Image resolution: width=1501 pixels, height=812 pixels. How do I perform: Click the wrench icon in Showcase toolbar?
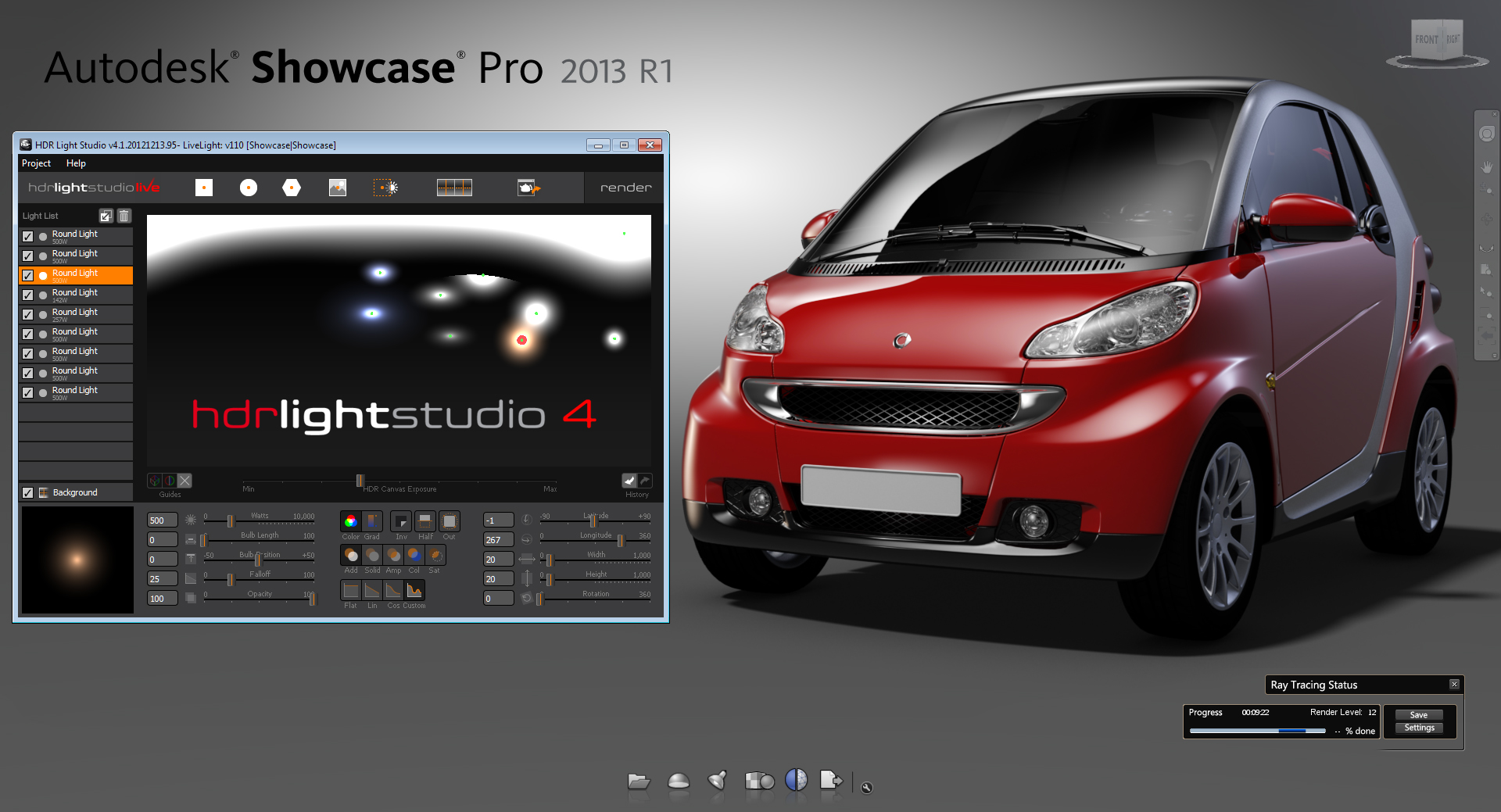pyautogui.click(x=866, y=788)
